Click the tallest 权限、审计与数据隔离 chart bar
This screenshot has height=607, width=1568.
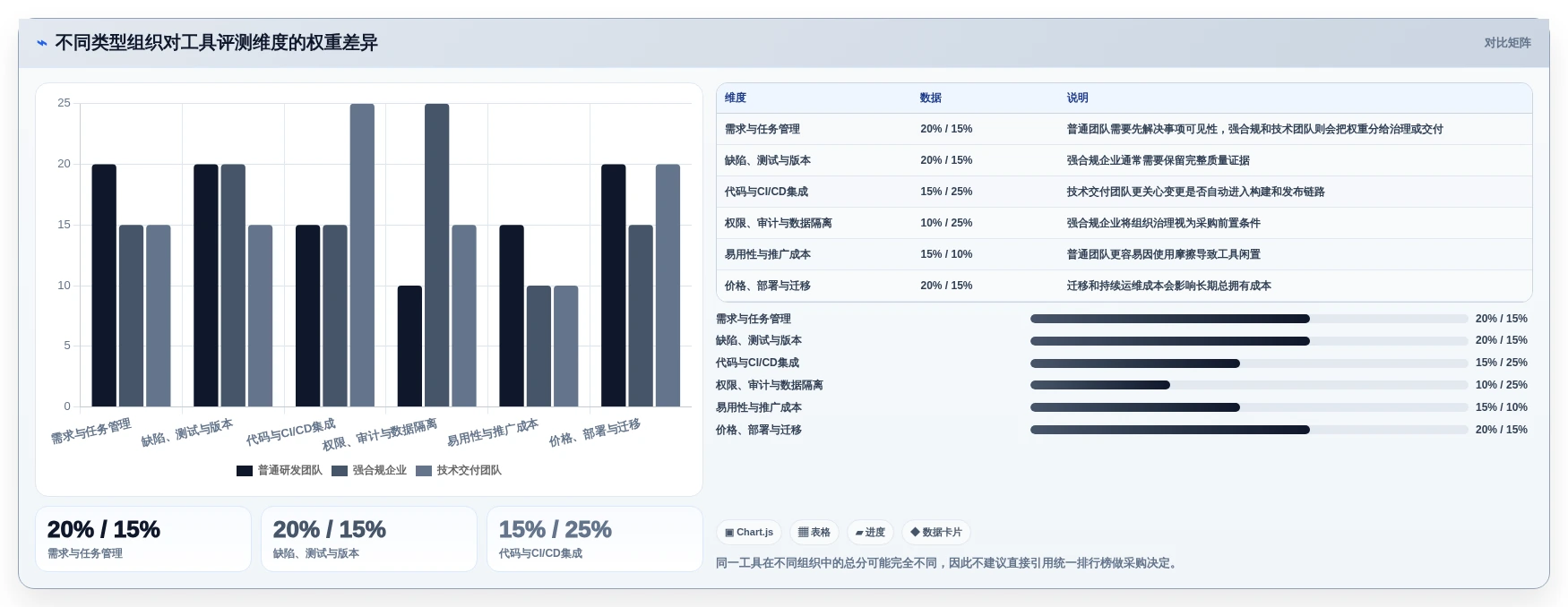click(437, 255)
